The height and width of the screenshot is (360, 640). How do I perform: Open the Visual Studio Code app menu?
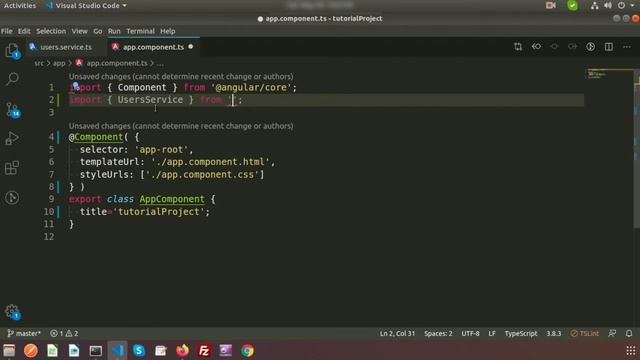coord(87,5)
